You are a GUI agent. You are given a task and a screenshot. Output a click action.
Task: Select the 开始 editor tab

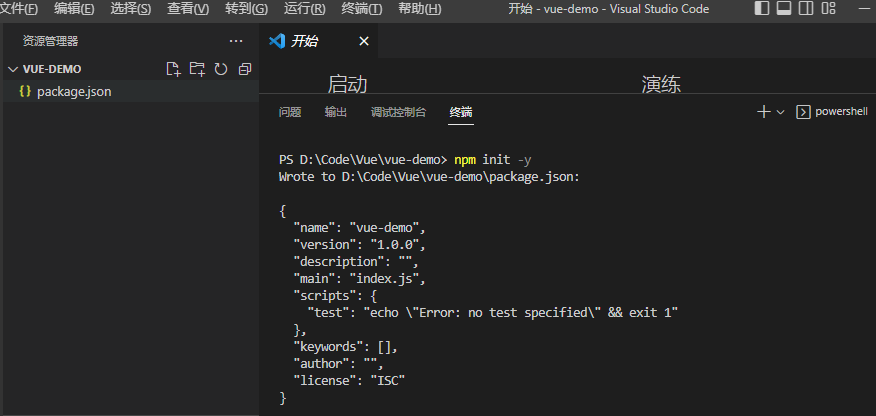click(318, 41)
